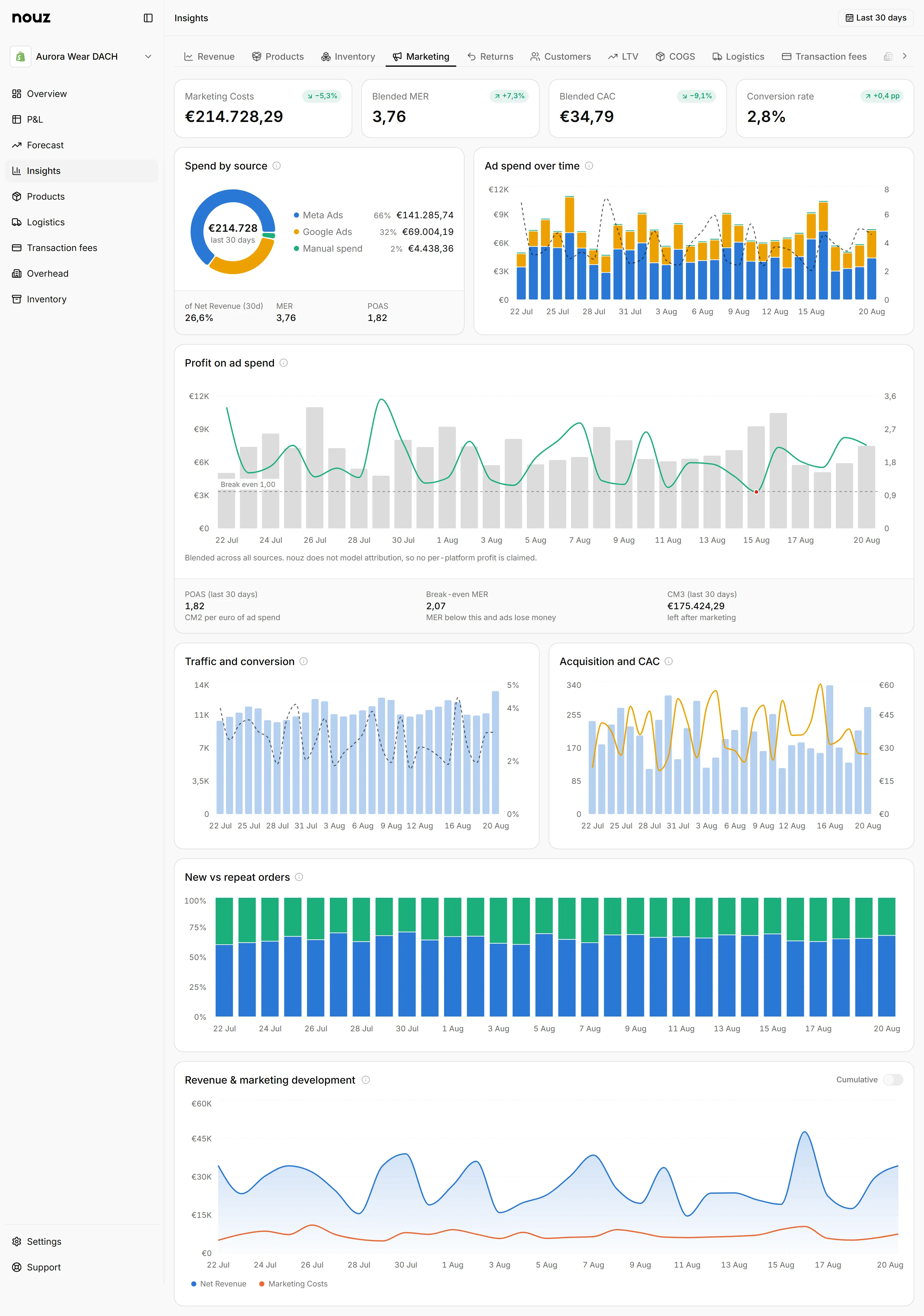Click the Manual spend legend entry
The image size is (924, 1316).
pos(373,249)
